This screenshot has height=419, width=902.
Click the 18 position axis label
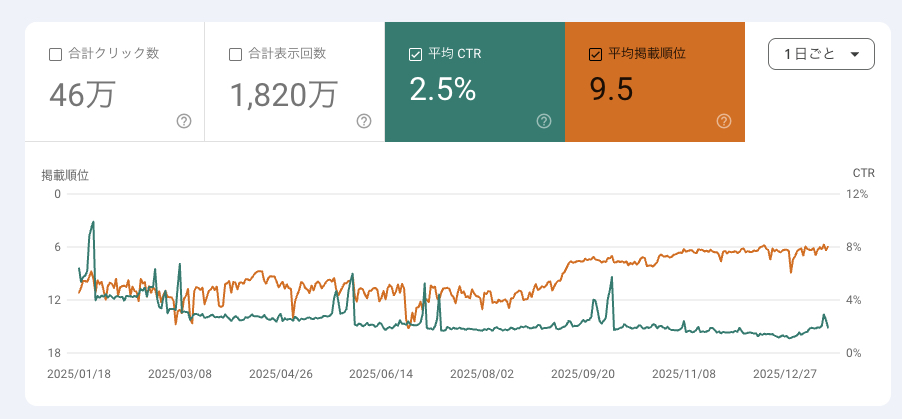[55, 353]
